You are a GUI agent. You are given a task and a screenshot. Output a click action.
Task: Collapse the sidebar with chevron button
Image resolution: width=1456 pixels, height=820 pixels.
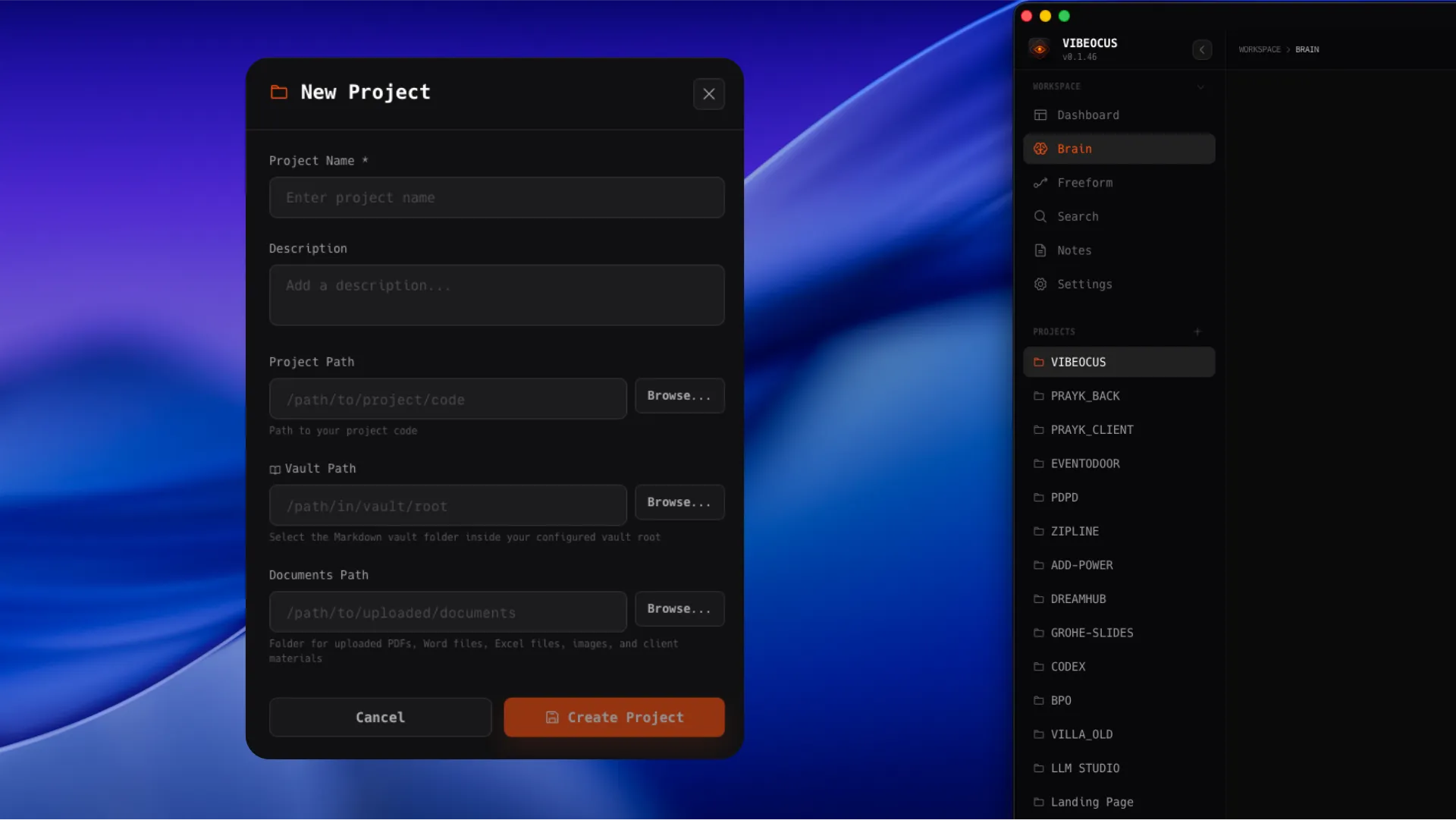[1202, 49]
